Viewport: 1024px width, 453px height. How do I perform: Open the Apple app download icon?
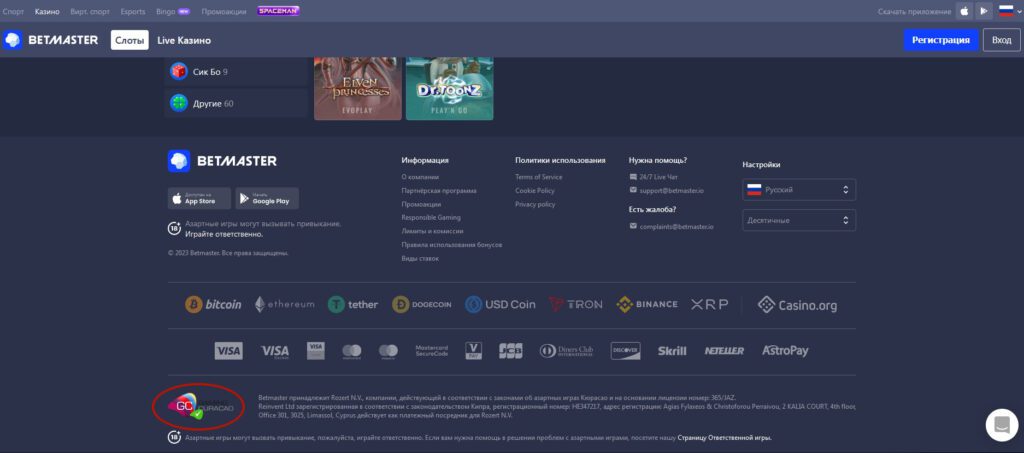click(x=964, y=11)
